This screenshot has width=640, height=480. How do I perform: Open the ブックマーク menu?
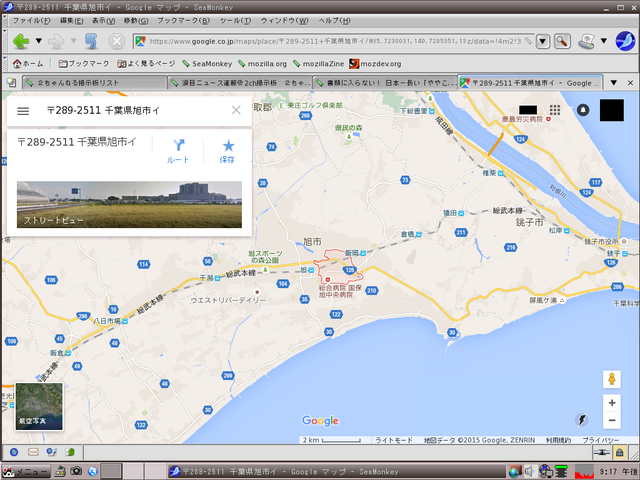click(184, 20)
